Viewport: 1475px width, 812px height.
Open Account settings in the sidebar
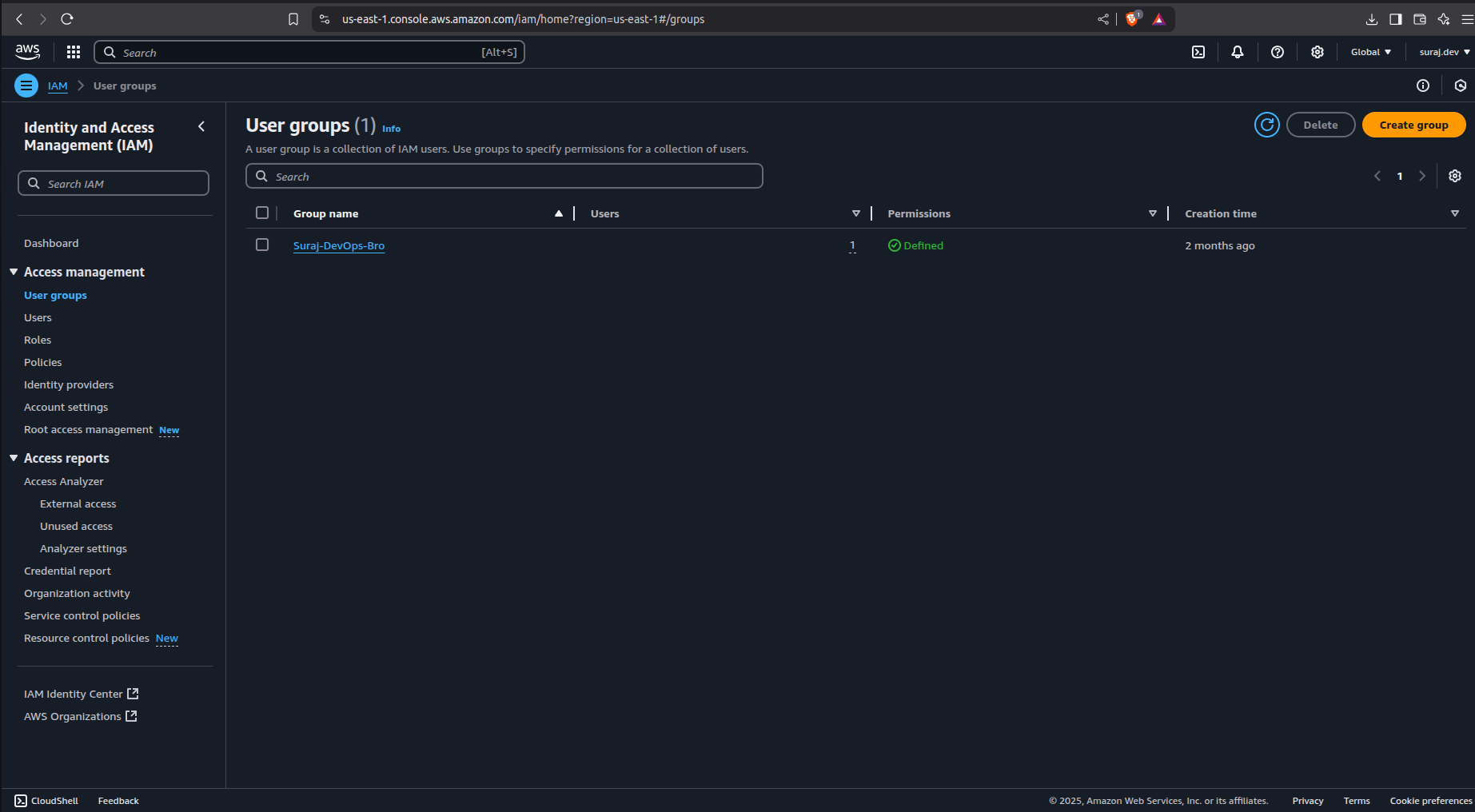pyautogui.click(x=66, y=407)
